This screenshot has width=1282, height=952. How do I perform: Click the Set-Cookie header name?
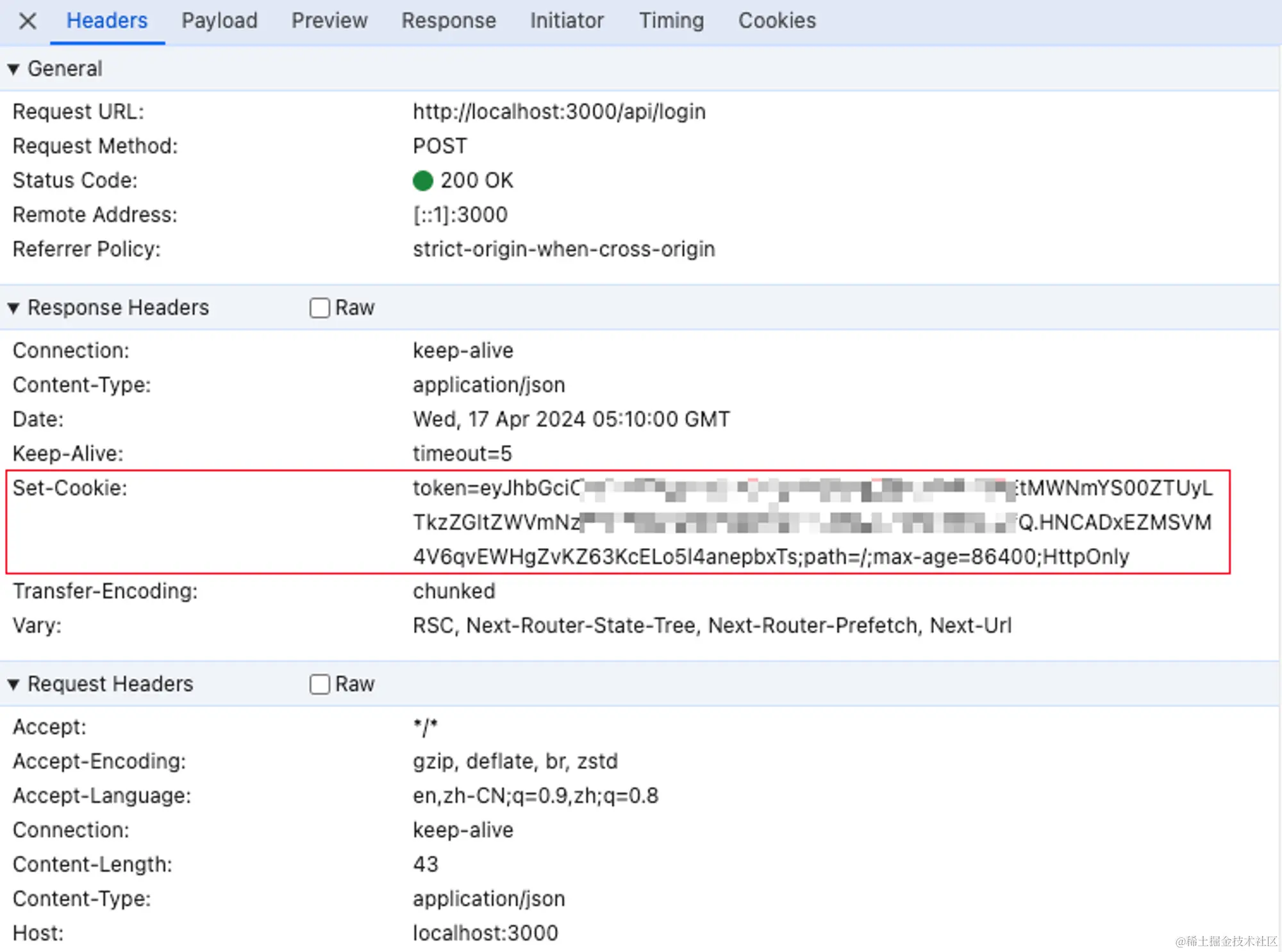coord(70,488)
